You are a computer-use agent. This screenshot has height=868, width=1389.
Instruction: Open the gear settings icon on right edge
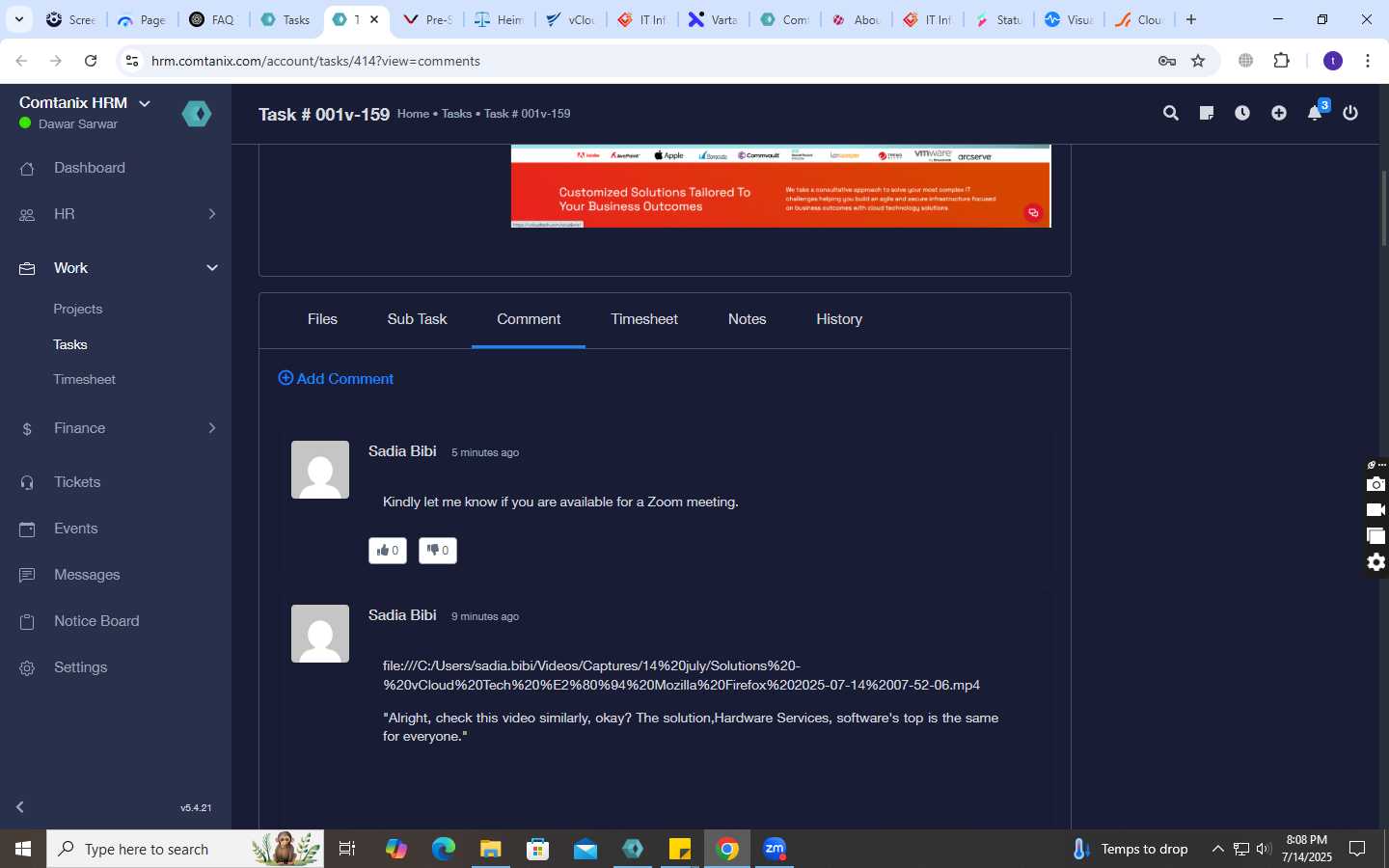(x=1376, y=562)
